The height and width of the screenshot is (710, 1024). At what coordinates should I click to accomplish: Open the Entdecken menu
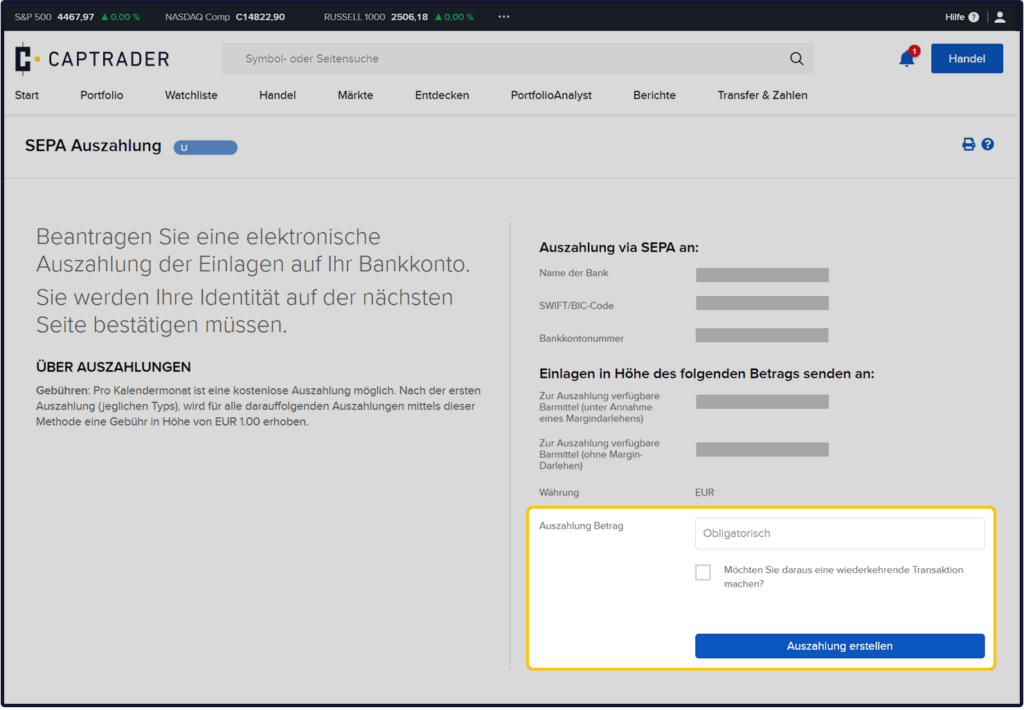click(442, 95)
